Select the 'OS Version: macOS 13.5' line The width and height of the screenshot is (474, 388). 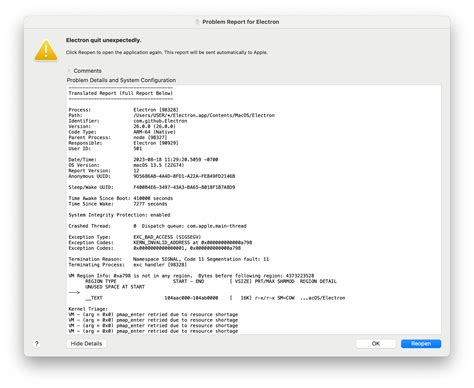tap(126, 165)
